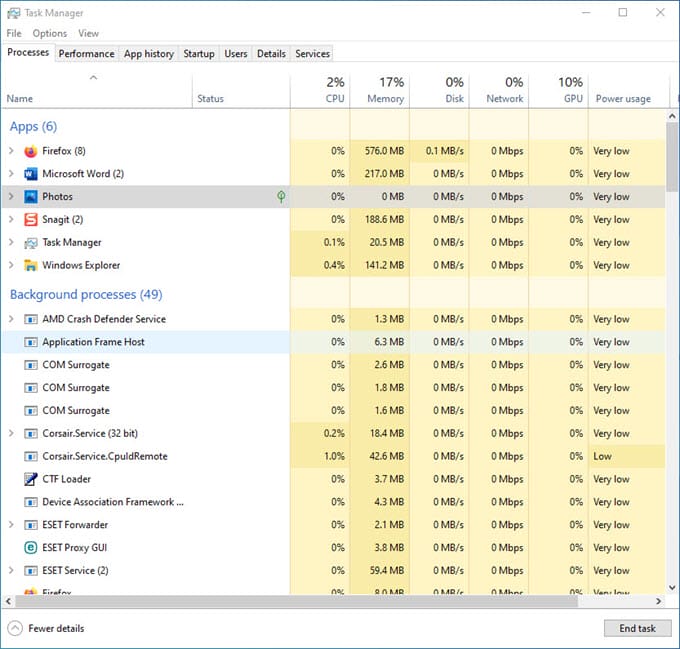Expand the Firefox (8) process group
This screenshot has height=649, width=680.
pyautogui.click(x=11, y=151)
